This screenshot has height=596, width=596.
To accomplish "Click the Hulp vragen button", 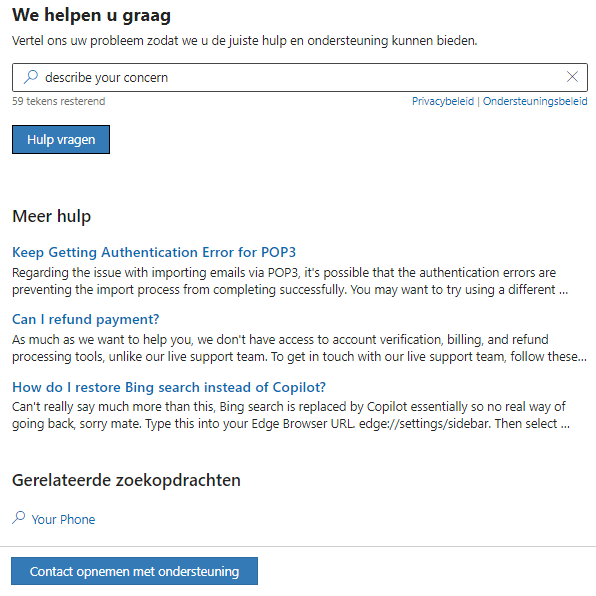I will pos(61,139).
